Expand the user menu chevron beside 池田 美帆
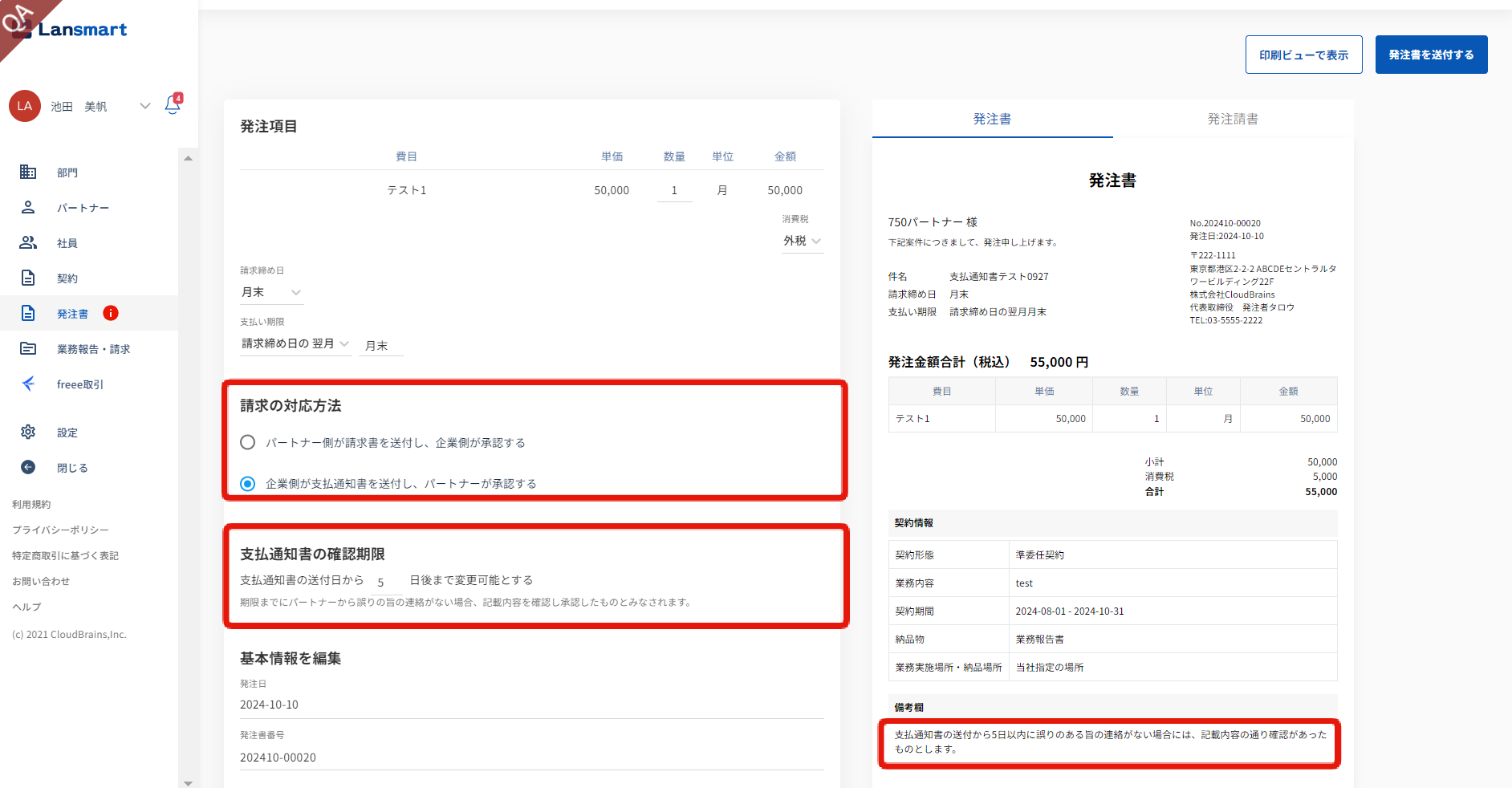The image size is (1512, 788). (145, 106)
